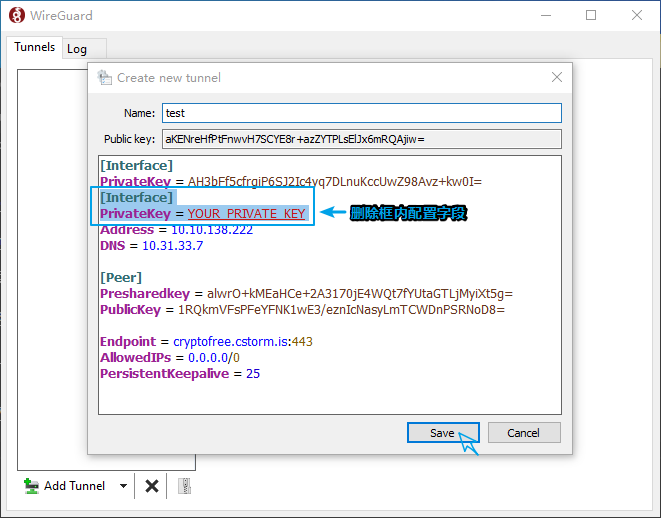Click the remove tunnel X icon

click(x=152, y=486)
